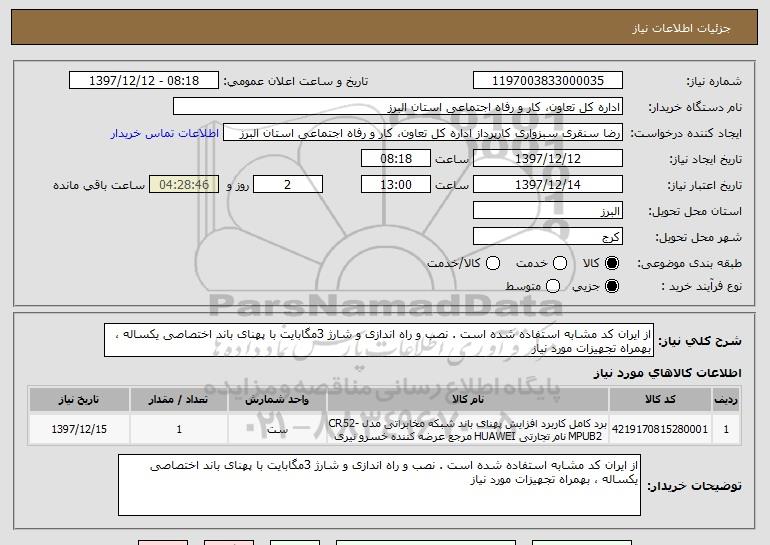Click the ردیف column header
Viewport: 770px width, 545px height.
click(726, 400)
